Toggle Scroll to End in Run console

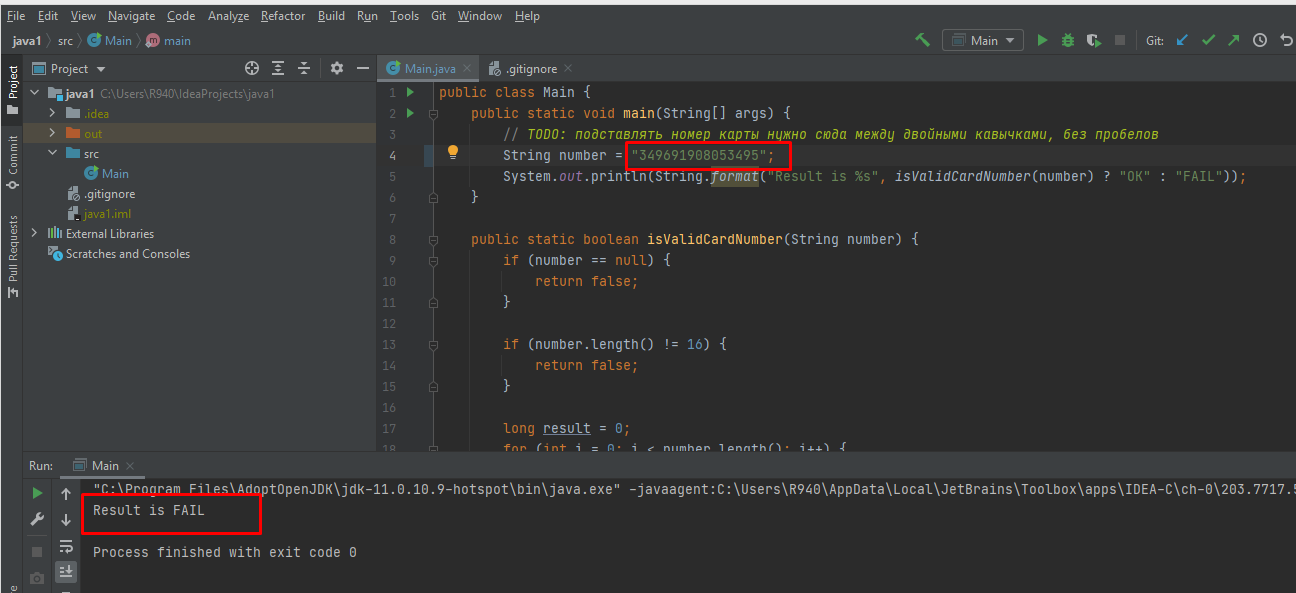point(66,571)
